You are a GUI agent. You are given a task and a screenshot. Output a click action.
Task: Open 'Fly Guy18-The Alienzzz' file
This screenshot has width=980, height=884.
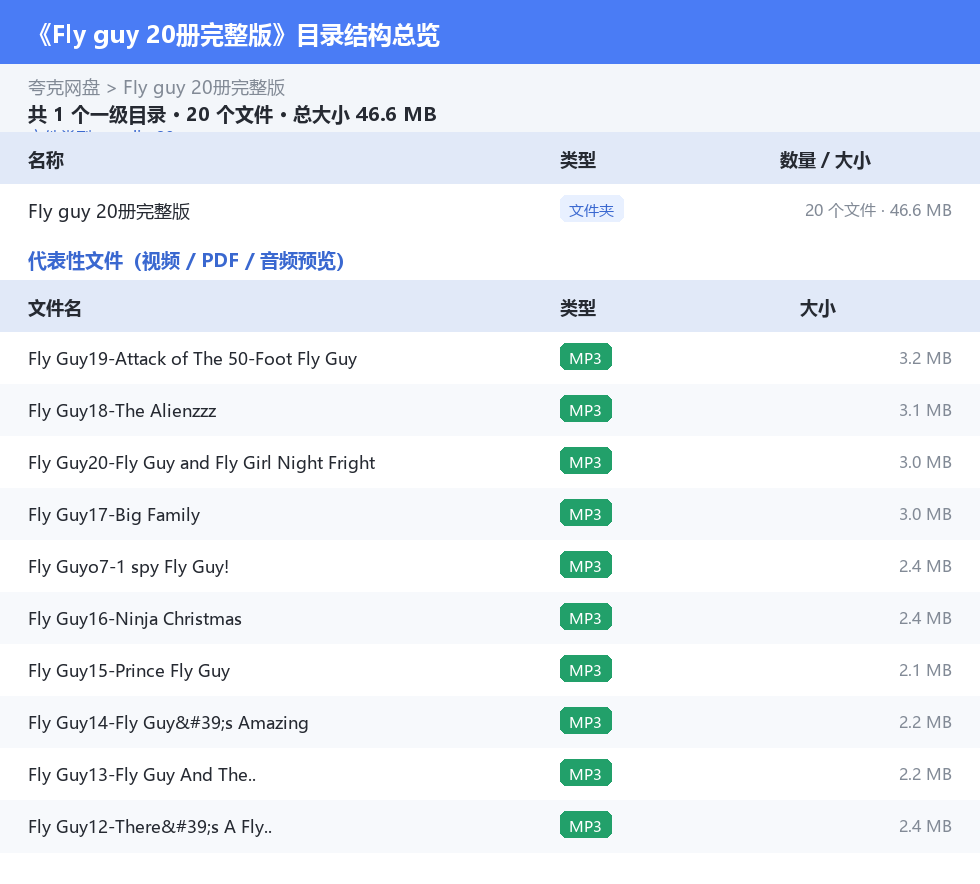pos(122,411)
